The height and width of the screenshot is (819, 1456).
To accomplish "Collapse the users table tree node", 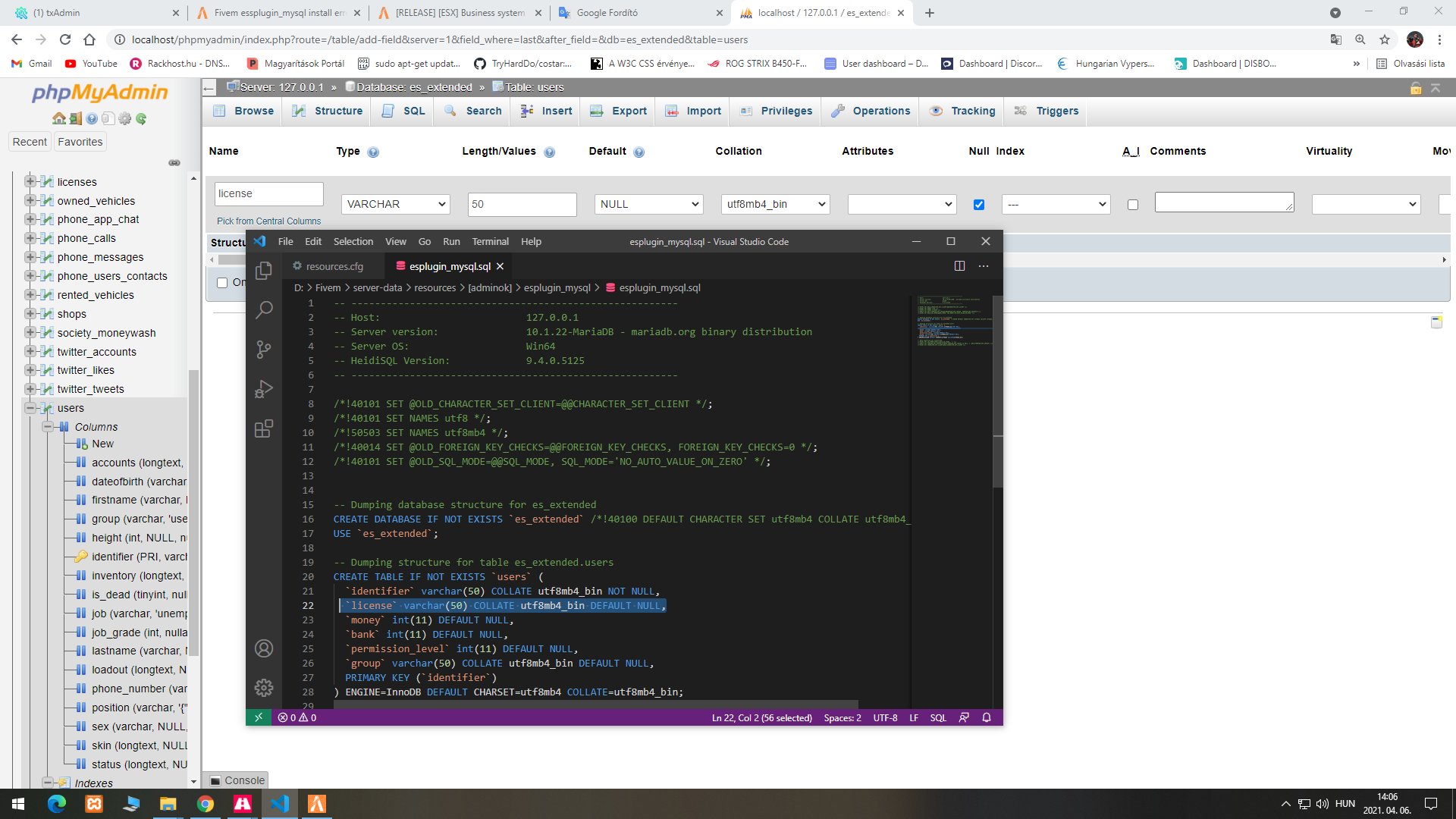I will pyautogui.click(x=30, y=408).
